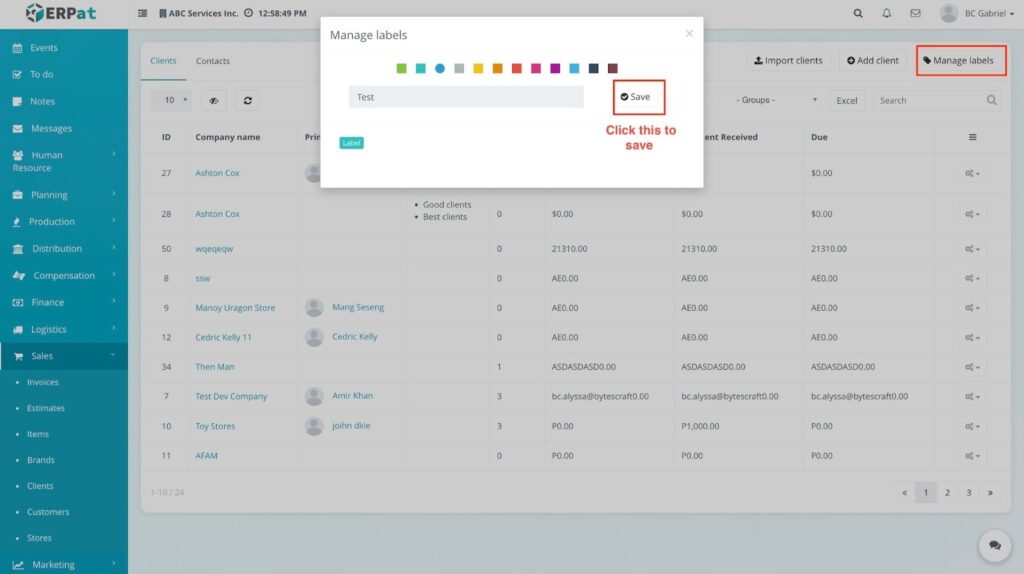The width and height of the screenshot is (1024, 574).
Task: Click the Save button for the label
Action: point(636,97)
